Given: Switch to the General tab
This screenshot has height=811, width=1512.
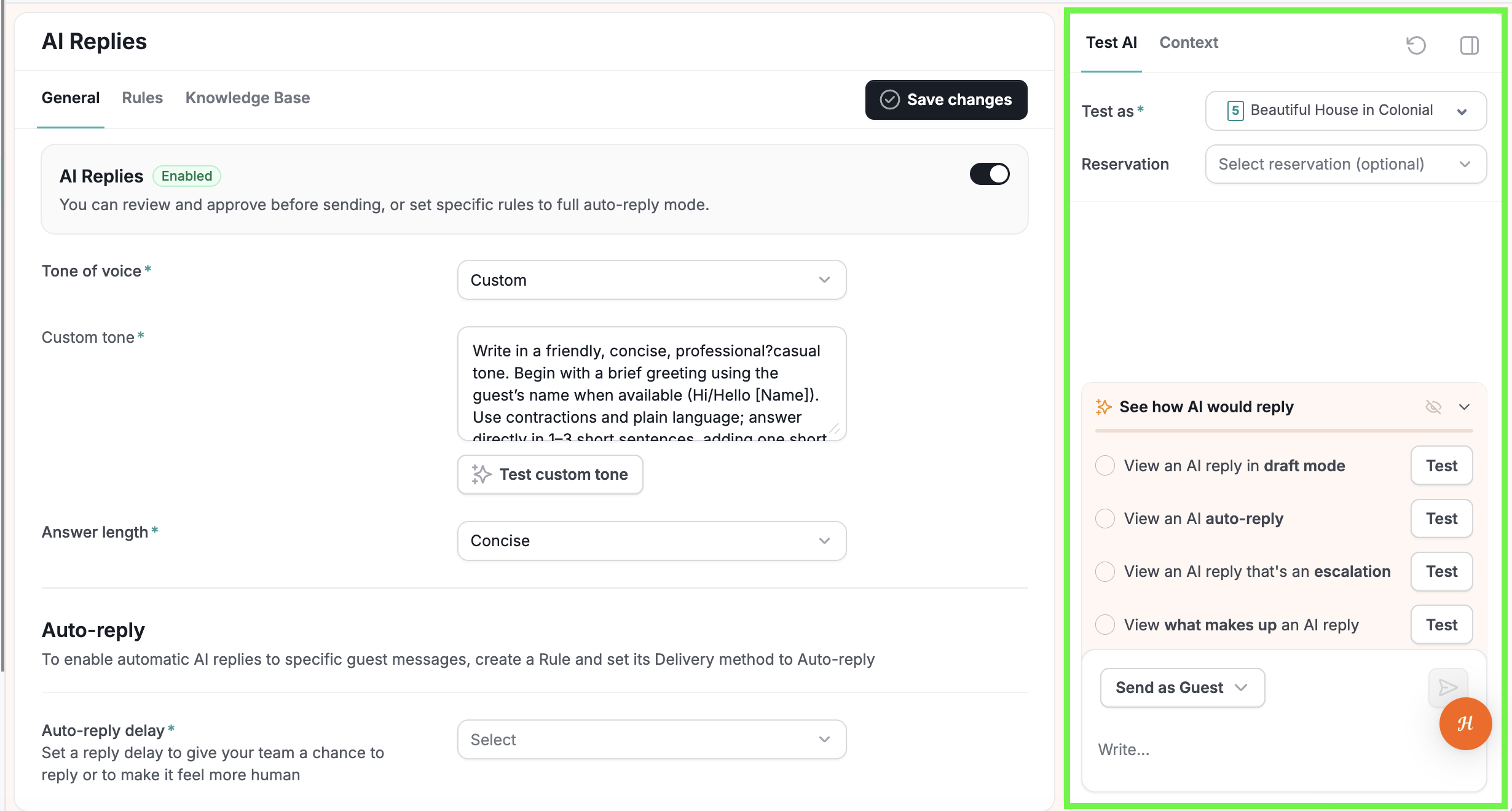Looking at the screenshot, I should (71, 98).
